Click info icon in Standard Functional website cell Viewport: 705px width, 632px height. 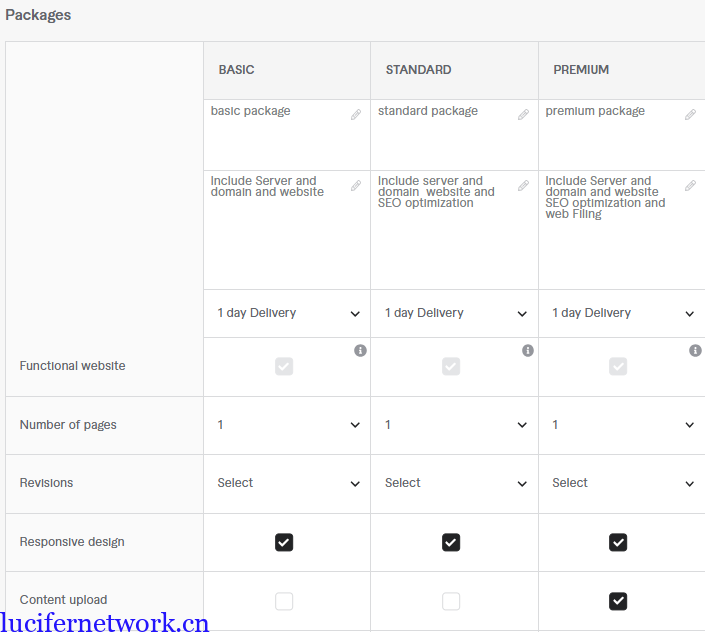[x=528, y=351]
